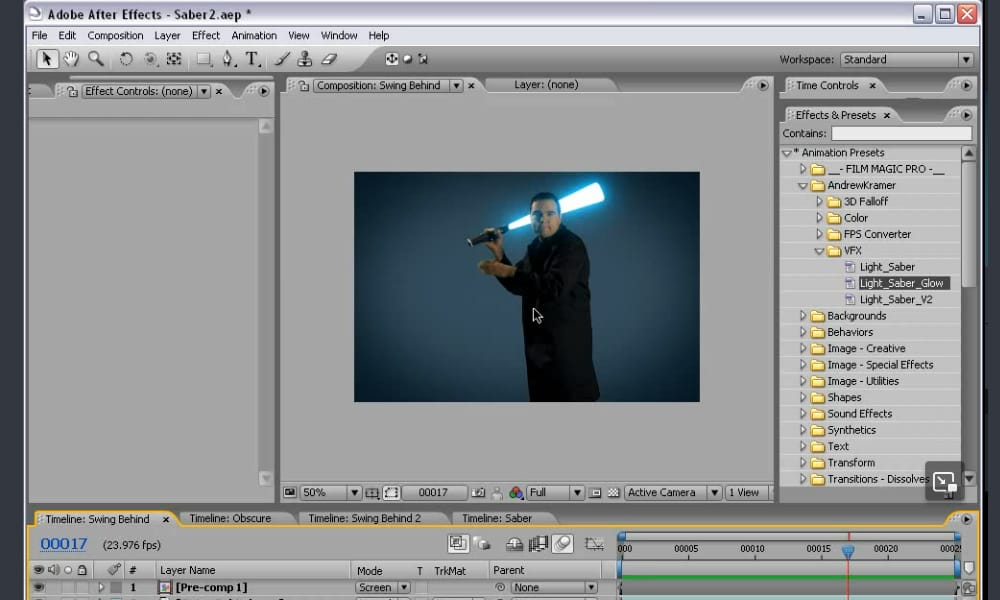The image size is (1000, 600).
Task: Select the Eraser tool
Action: 327,59
